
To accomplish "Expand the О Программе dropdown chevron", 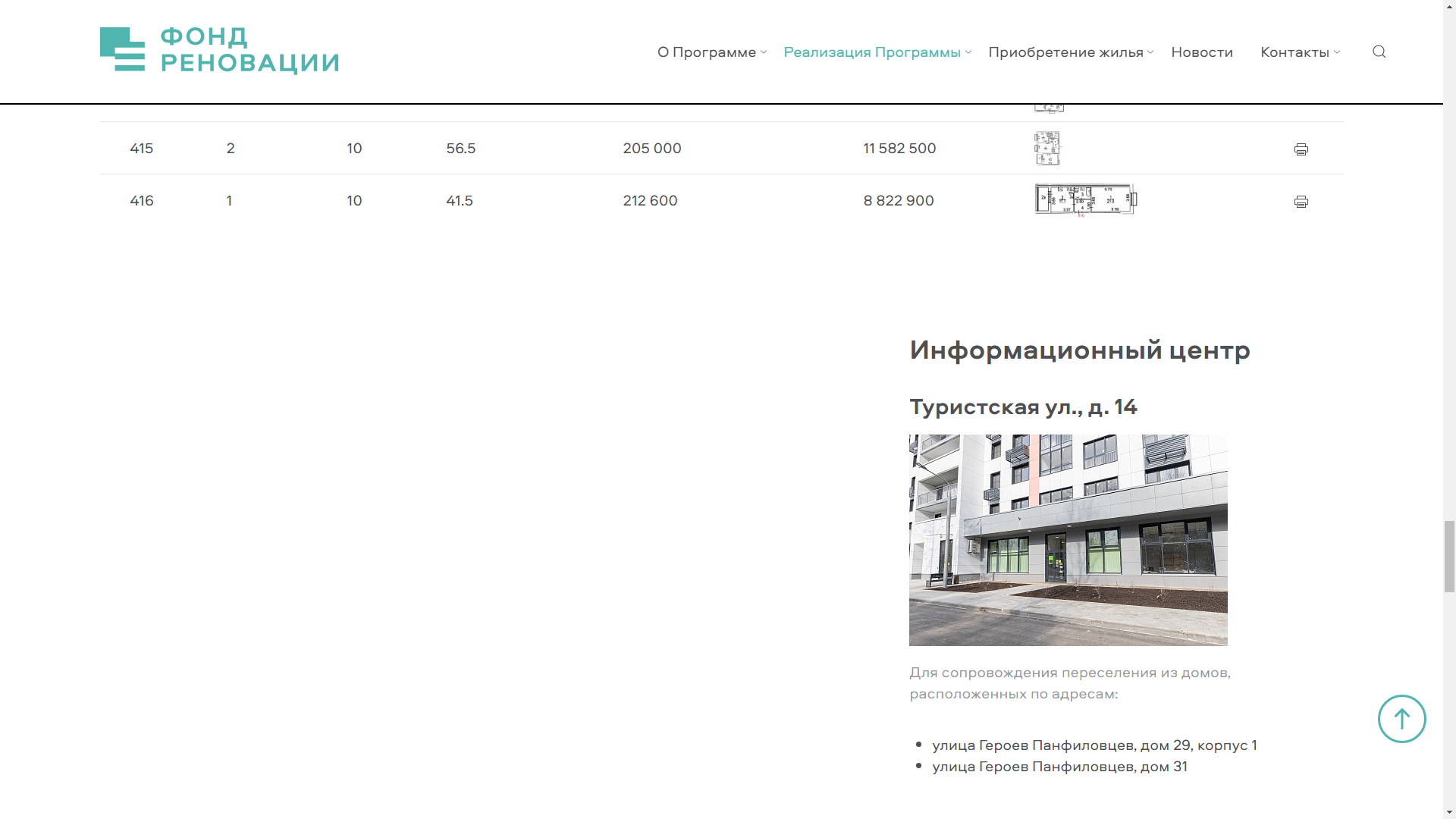I will pos(764,52).
